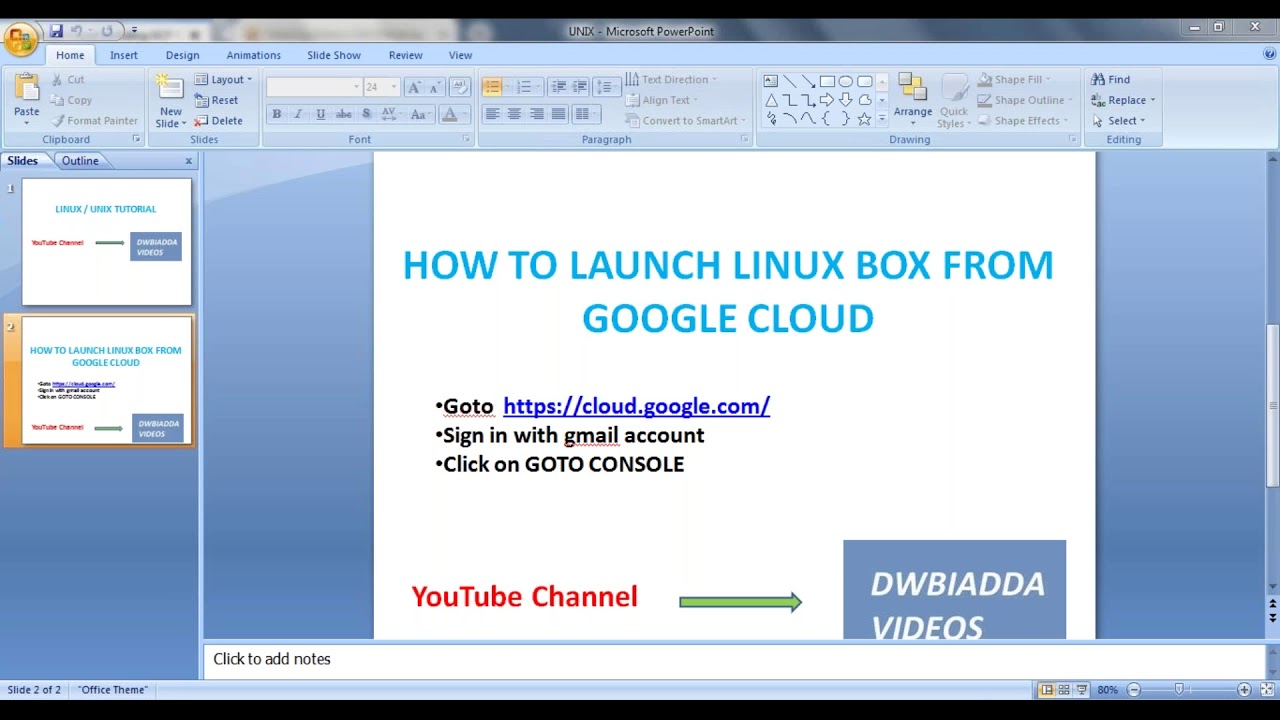Delete the current slide
Screen dimensions: 1280x720
click(x=219, y=120)
